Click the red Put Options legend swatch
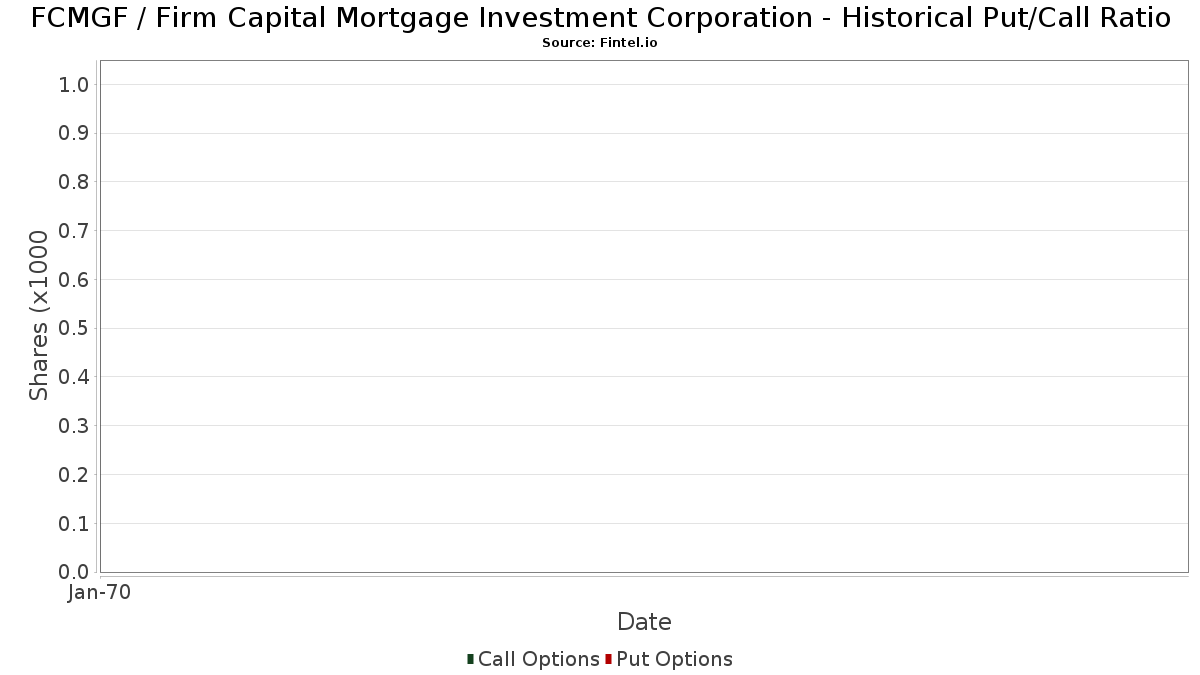The image size is (1200, 675). coord(608,659)
